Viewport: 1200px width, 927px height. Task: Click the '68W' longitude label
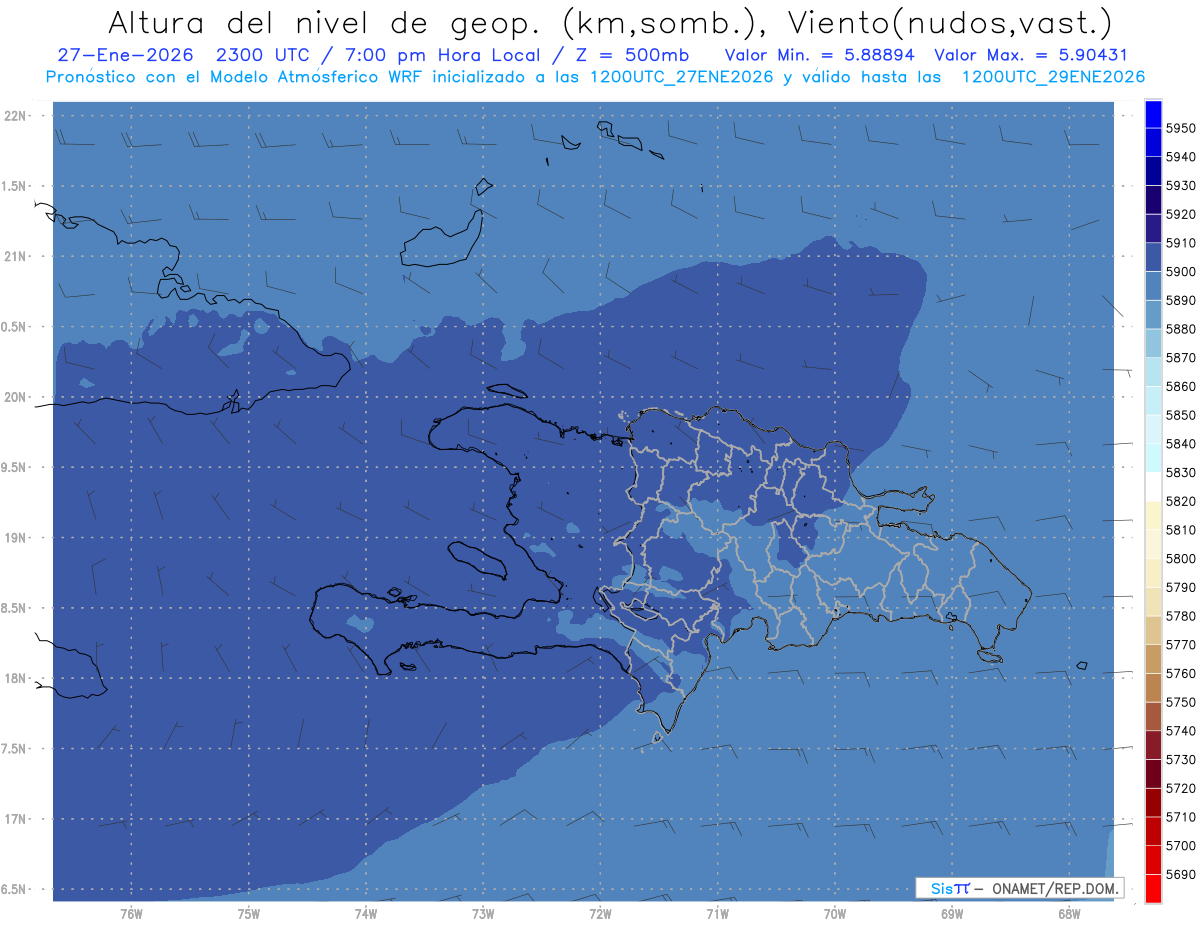point(1069,914)
